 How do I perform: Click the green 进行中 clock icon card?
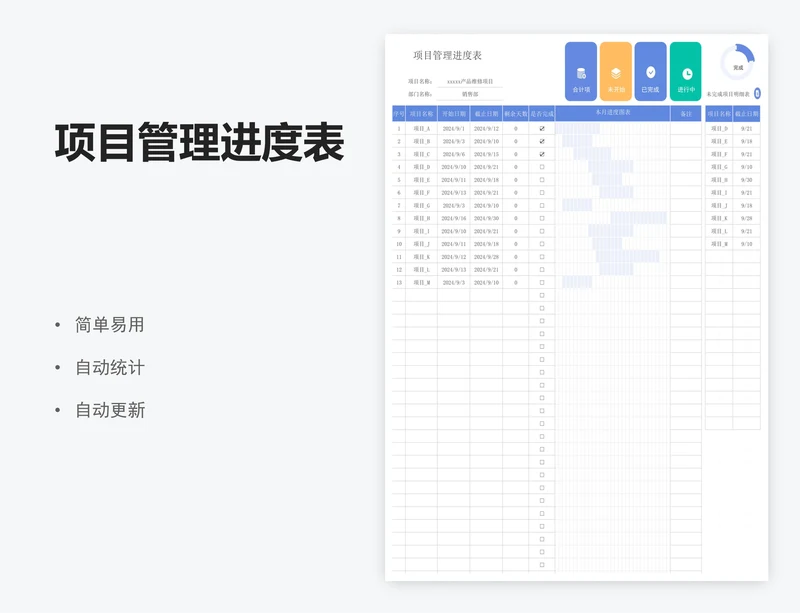point(686,71)
